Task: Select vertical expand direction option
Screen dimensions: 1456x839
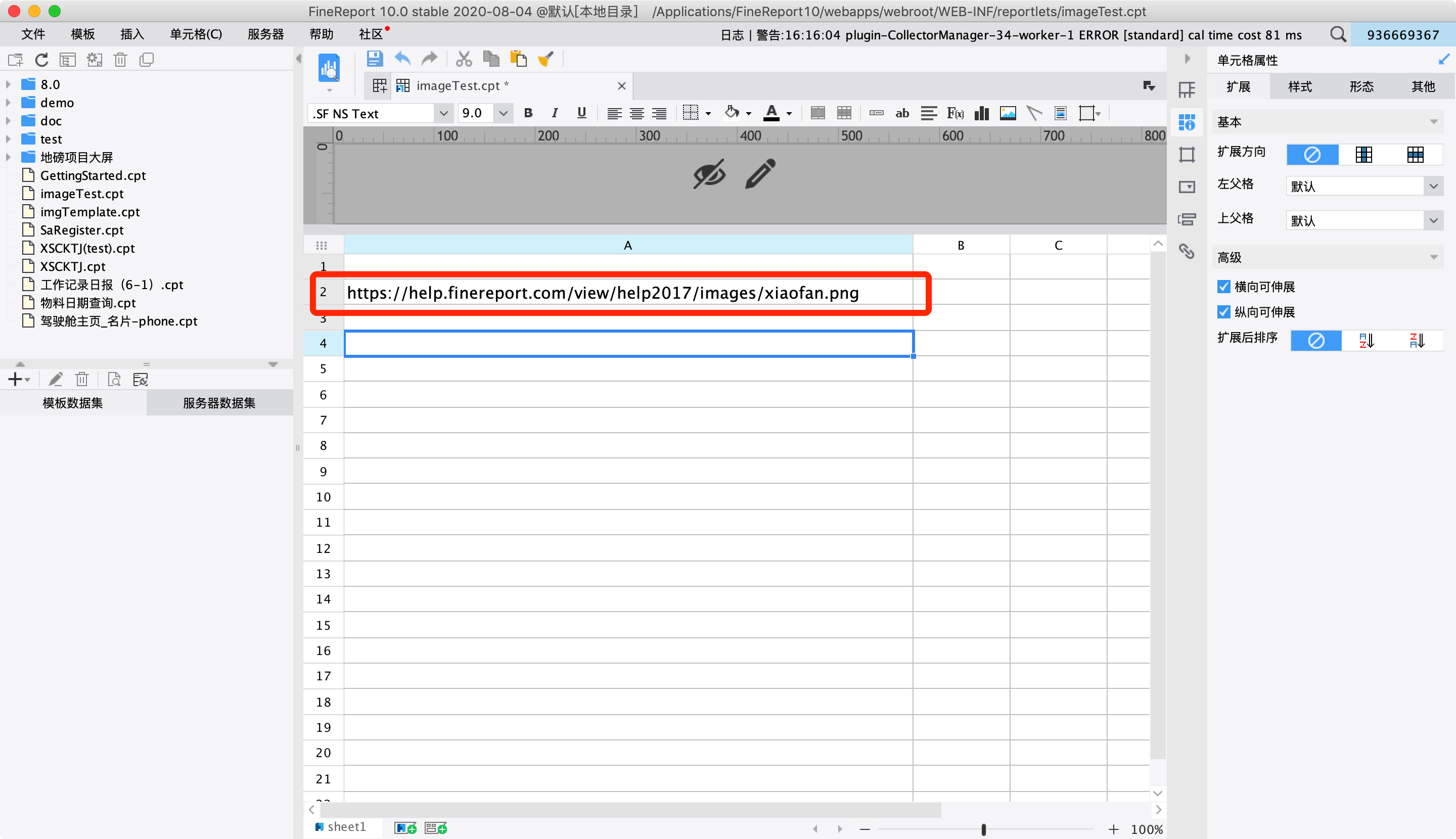Action: click(1364, 155)
